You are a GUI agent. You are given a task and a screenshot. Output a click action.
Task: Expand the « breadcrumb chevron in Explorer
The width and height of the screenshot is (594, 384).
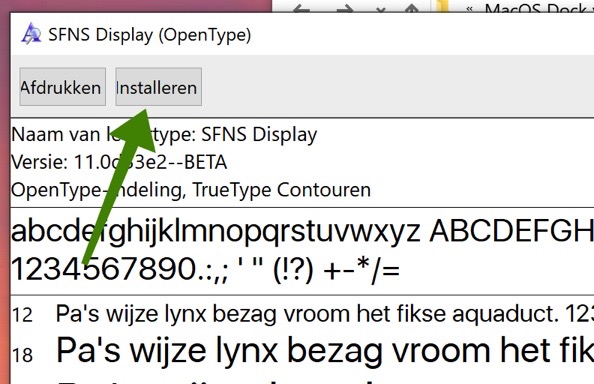coord(470,9)
